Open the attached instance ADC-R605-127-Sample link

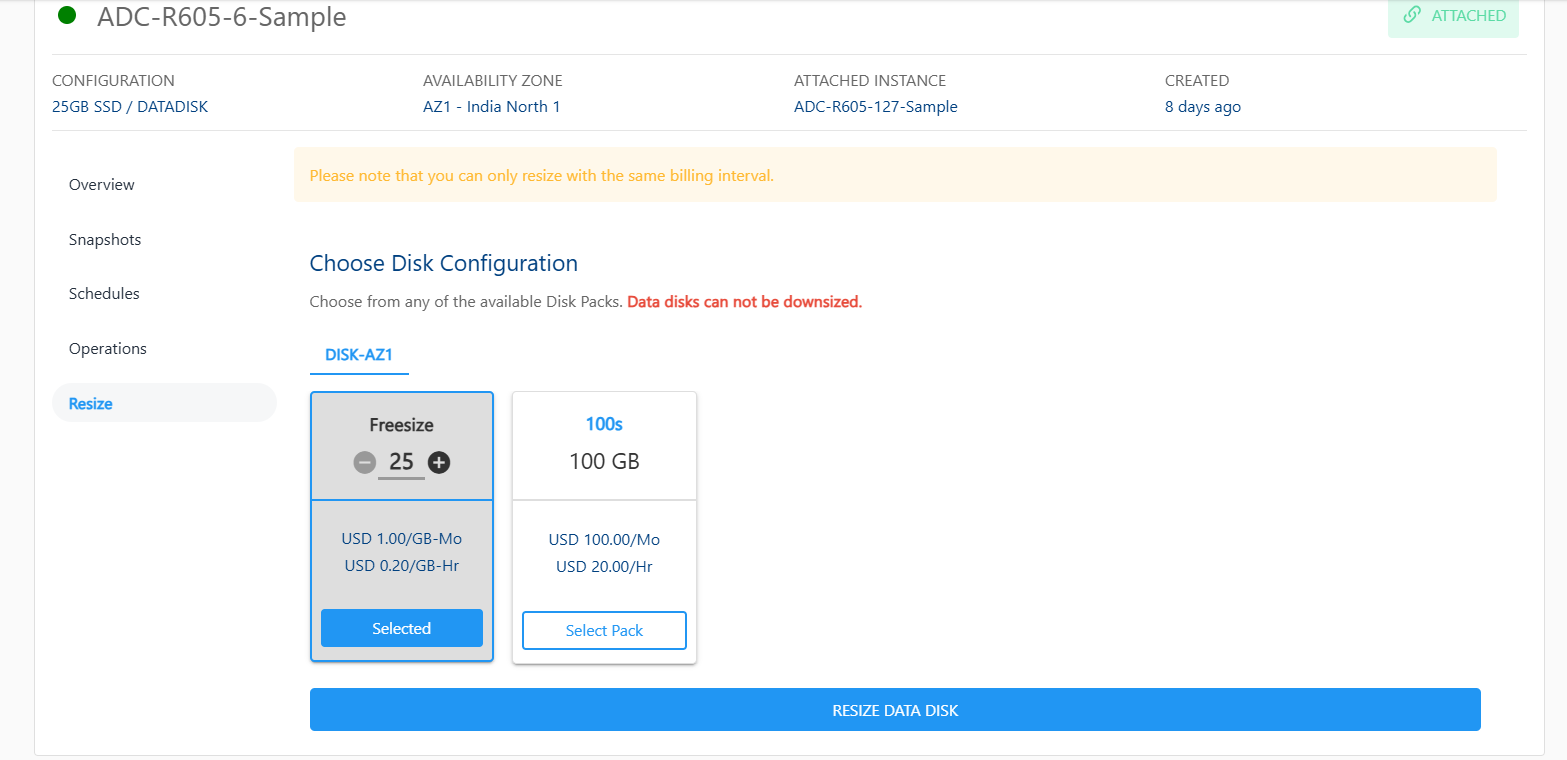click(x=875, y=107)
